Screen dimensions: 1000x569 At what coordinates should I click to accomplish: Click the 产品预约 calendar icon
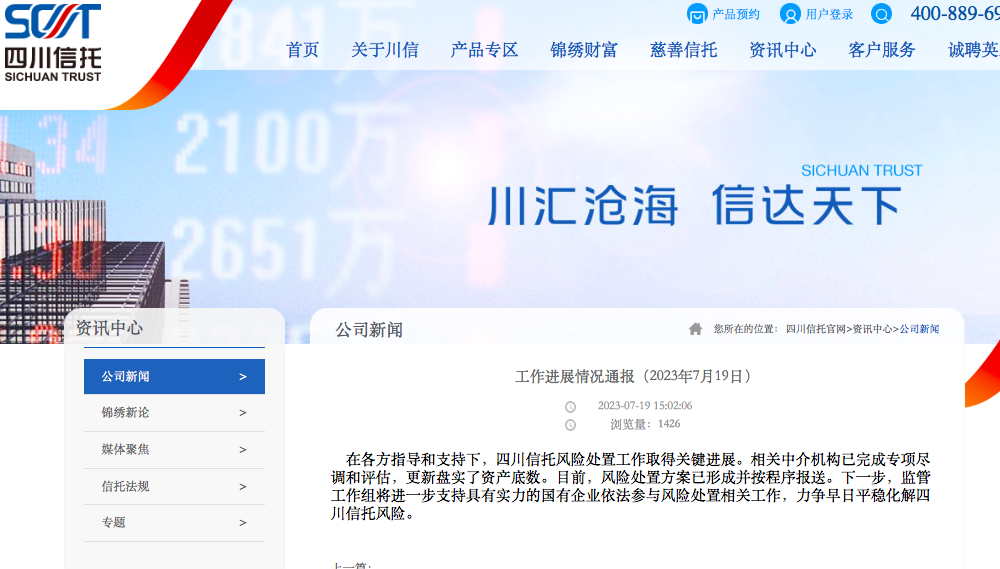697,14
